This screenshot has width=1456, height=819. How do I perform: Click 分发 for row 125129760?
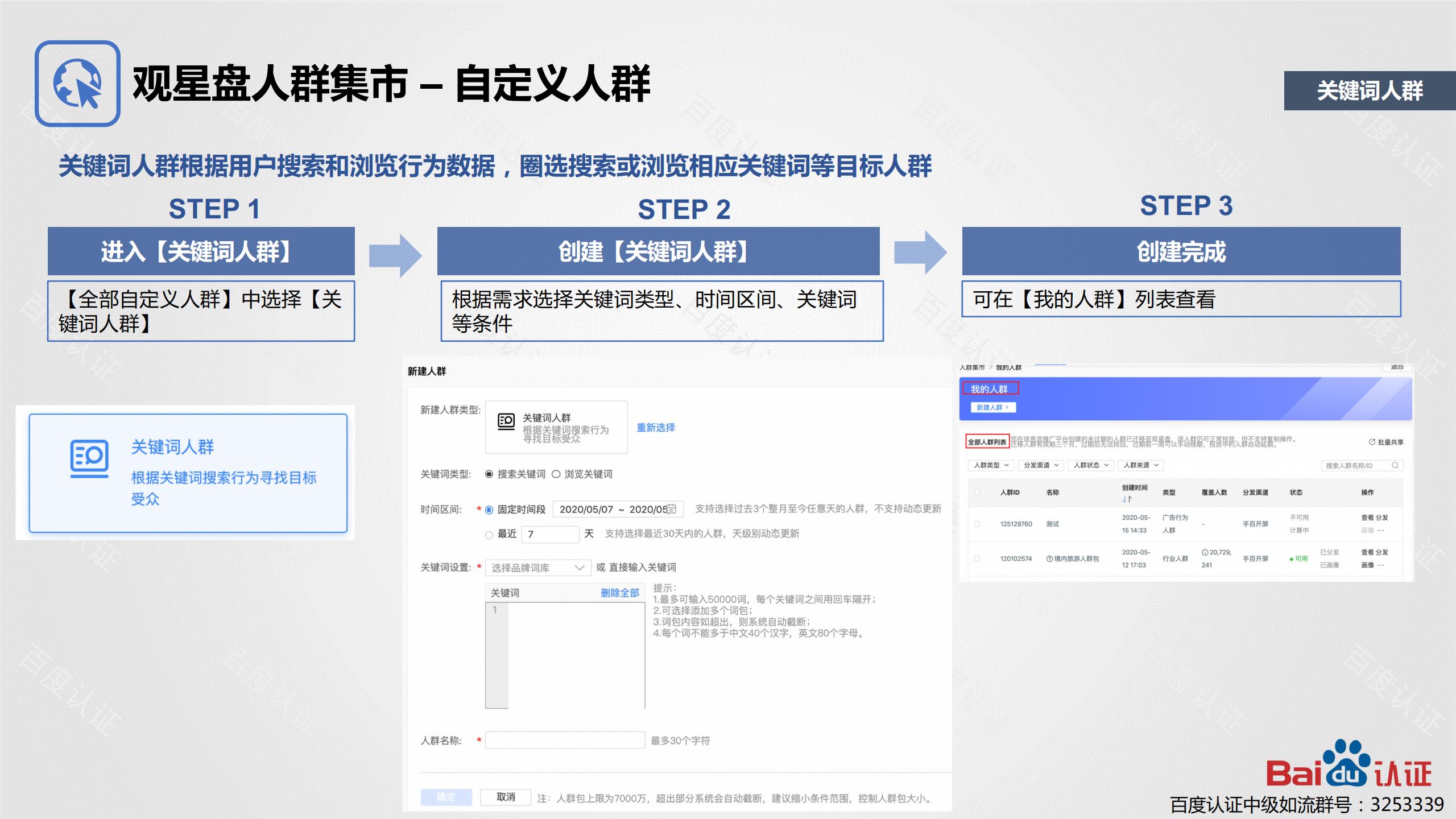[1382, 518]
